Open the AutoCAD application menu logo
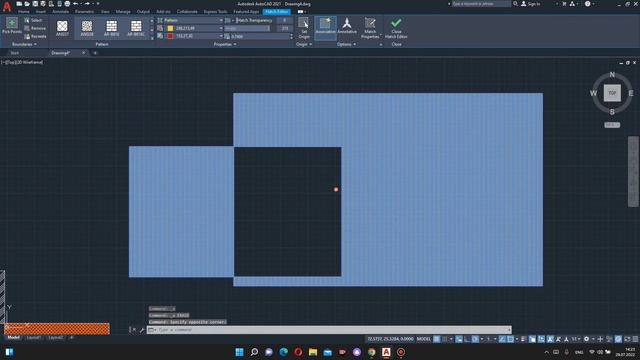This screenshot has height=360, width=640. 7,6
